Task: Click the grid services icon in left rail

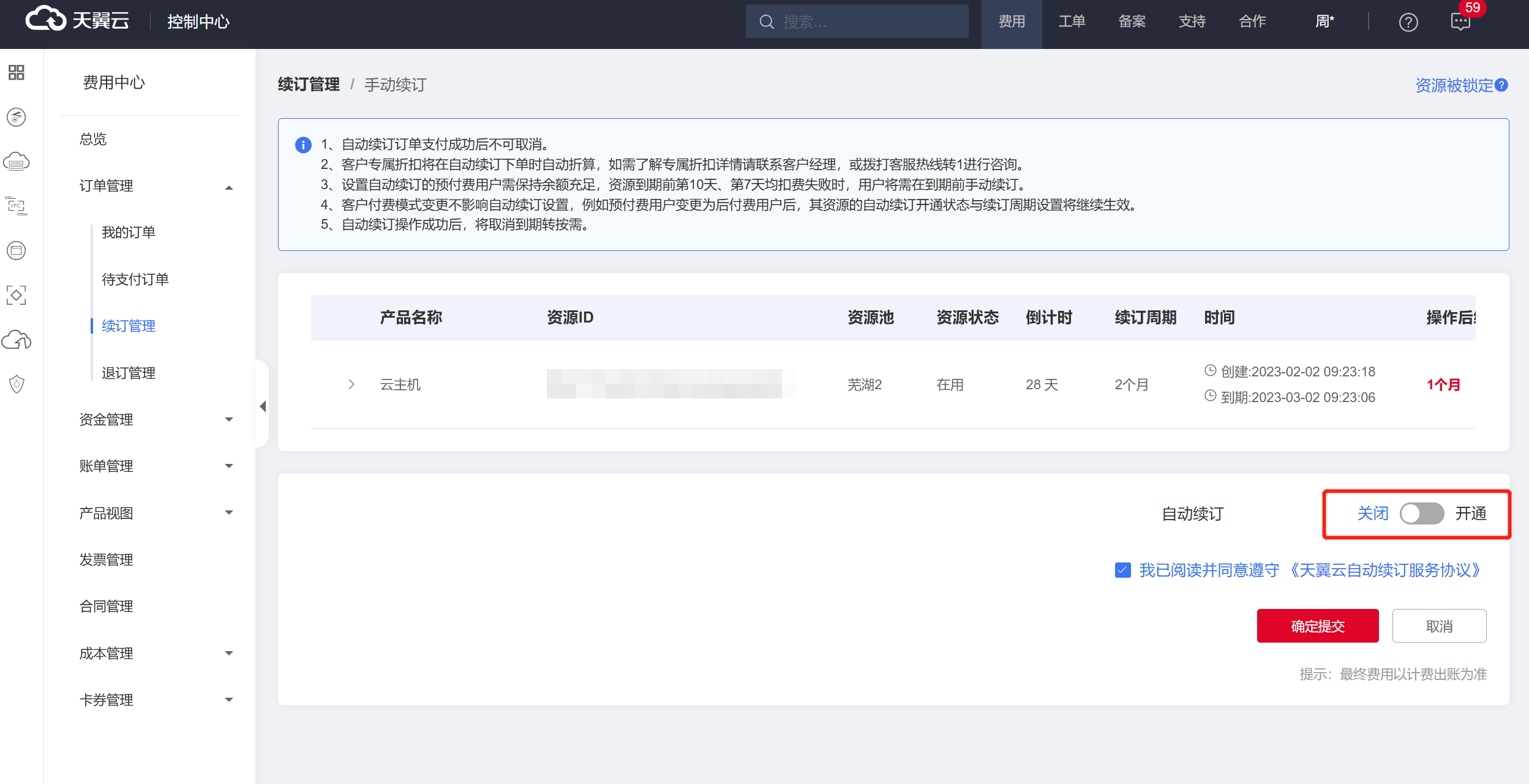Action: tap(17, 73)
